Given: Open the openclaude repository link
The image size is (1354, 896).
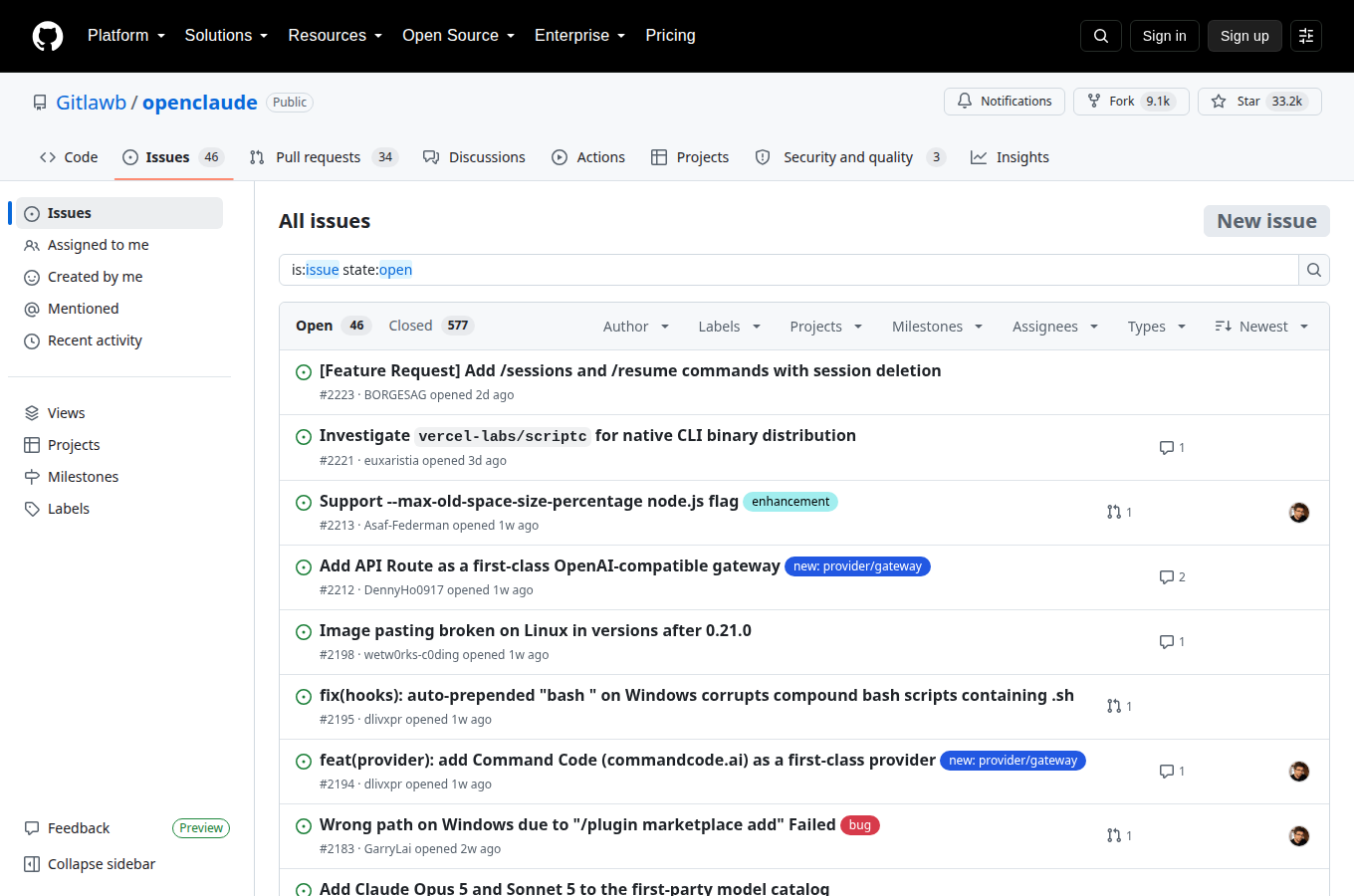Looking at the screenshot, I should 200,103.
